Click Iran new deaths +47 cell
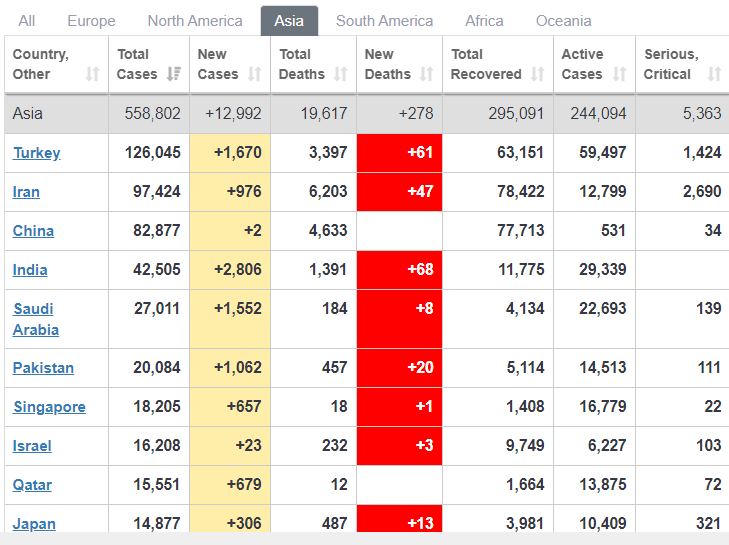 pos(399,192)
